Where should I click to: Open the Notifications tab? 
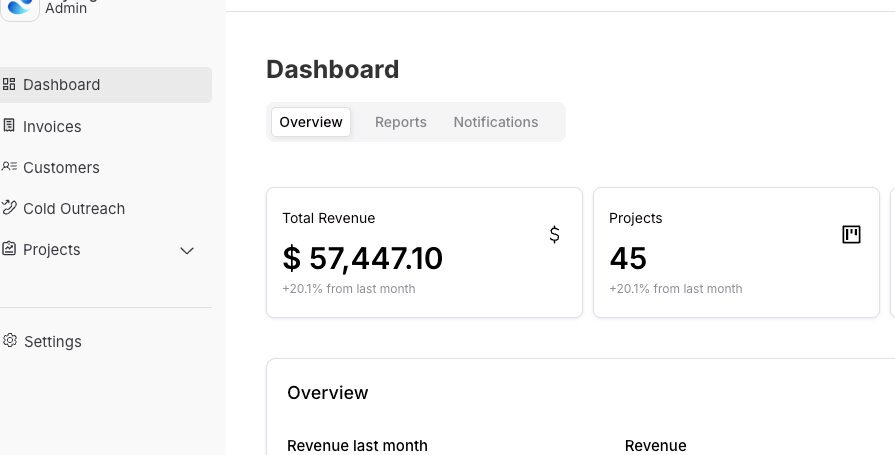coord(495,122)
